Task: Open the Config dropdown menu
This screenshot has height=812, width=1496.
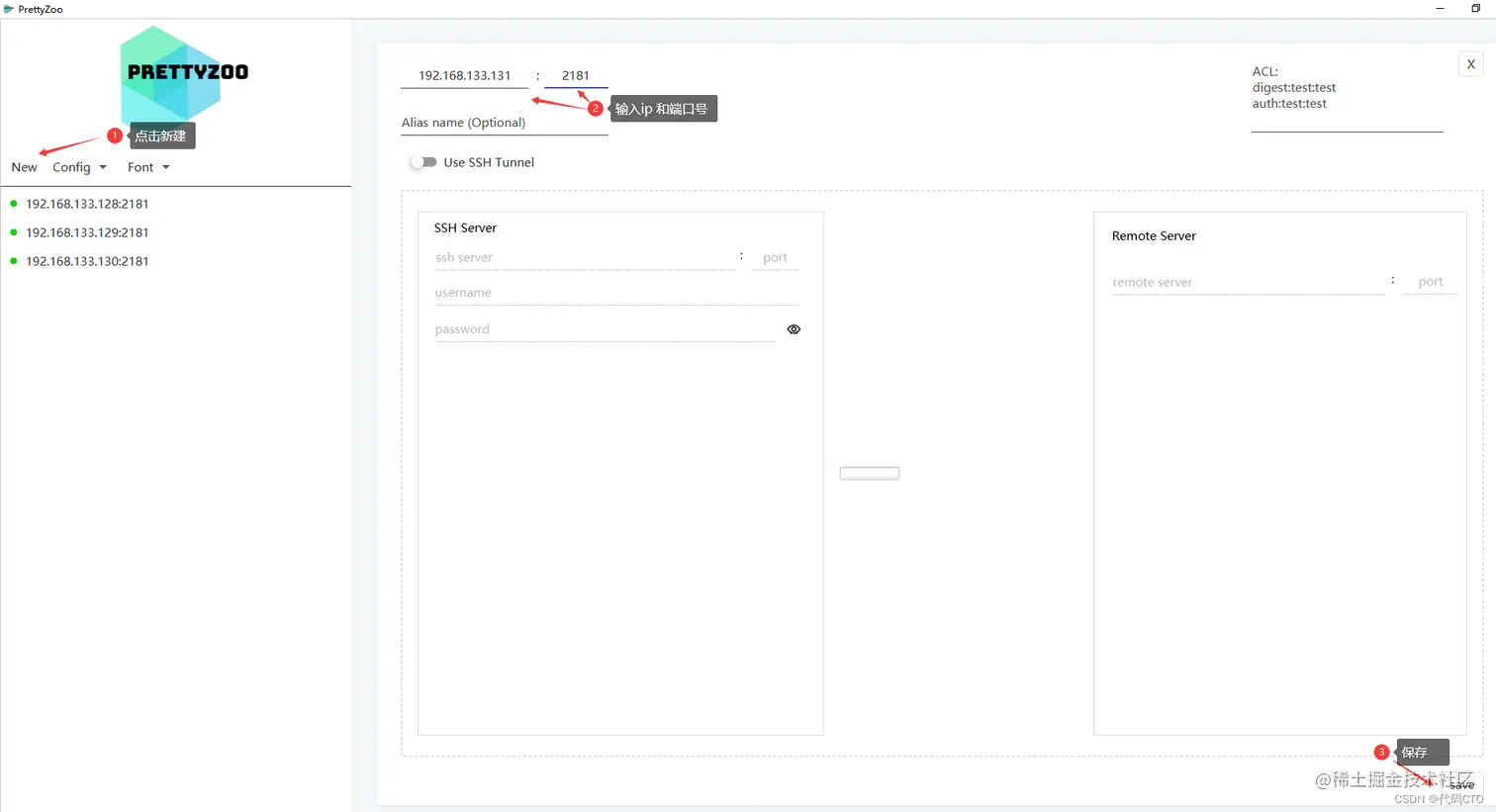Action: [79, 167]
